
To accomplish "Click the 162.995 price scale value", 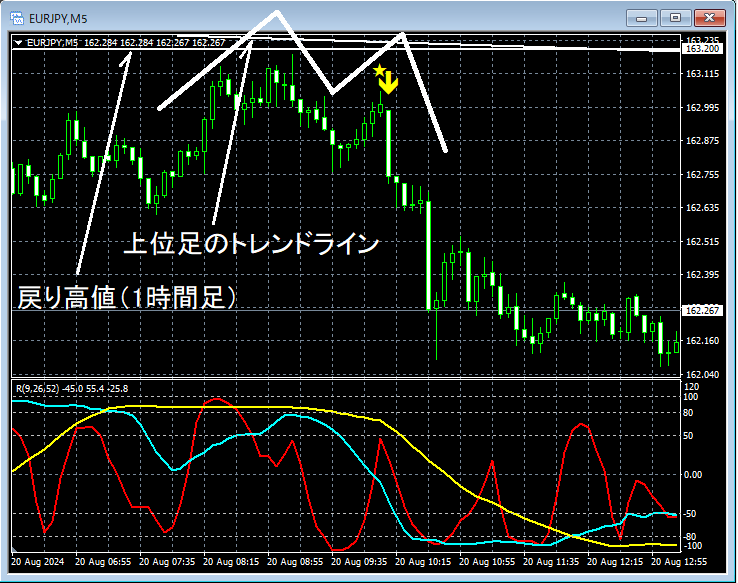I will tap(702, 107).
